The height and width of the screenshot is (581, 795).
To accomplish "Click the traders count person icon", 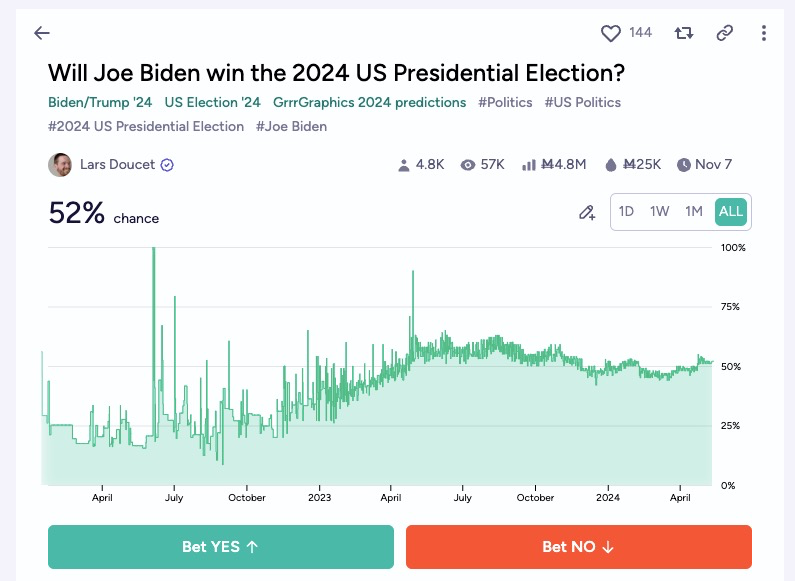I will [404, 165].
